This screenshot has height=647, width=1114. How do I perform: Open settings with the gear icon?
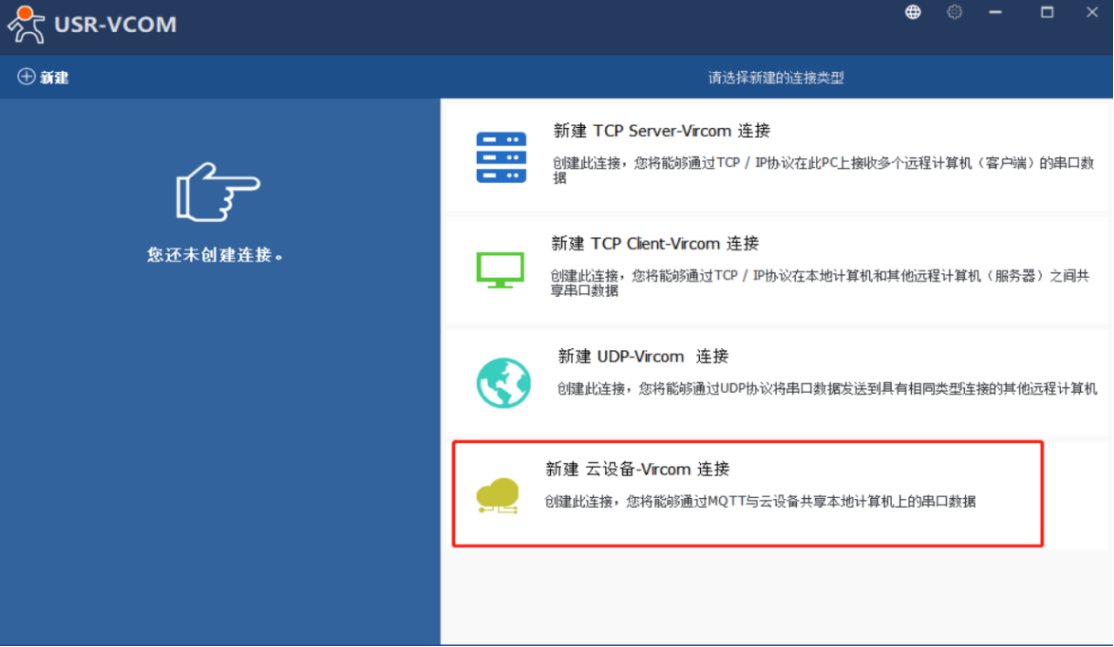[x=954, y=12]
